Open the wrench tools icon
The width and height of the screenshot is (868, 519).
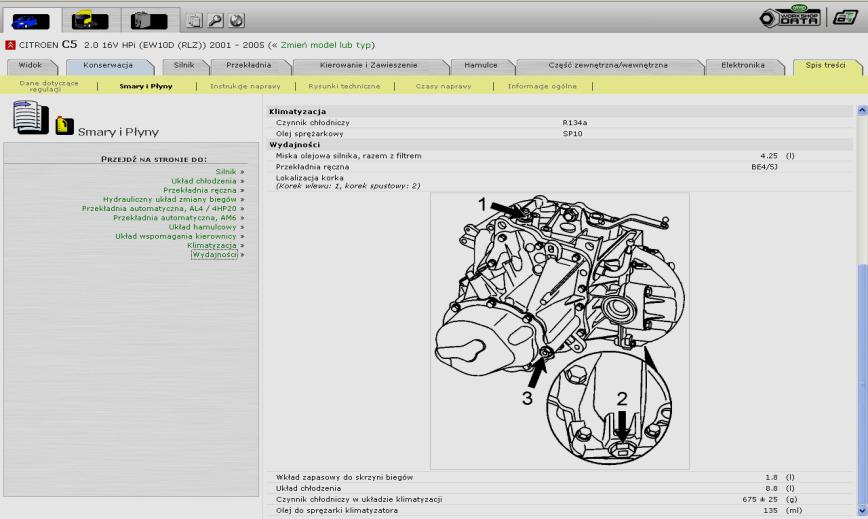pos(215,21)
